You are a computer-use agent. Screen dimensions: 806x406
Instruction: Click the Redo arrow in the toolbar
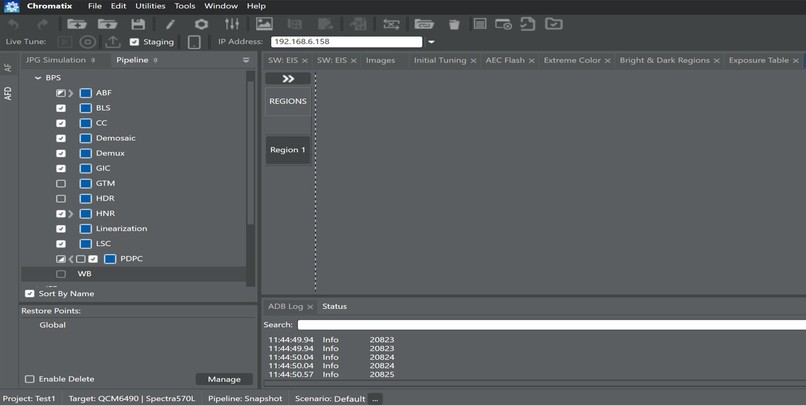[x=43, y=24]
